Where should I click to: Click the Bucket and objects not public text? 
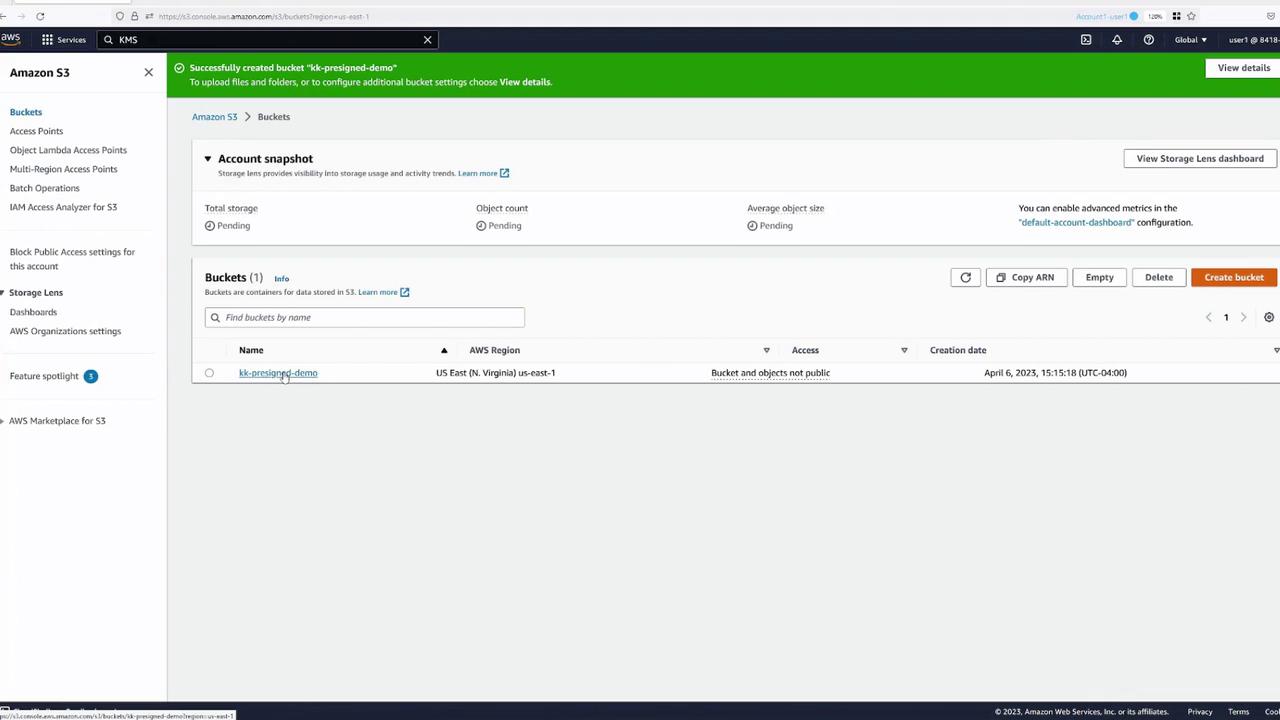[x=770, y=373]
